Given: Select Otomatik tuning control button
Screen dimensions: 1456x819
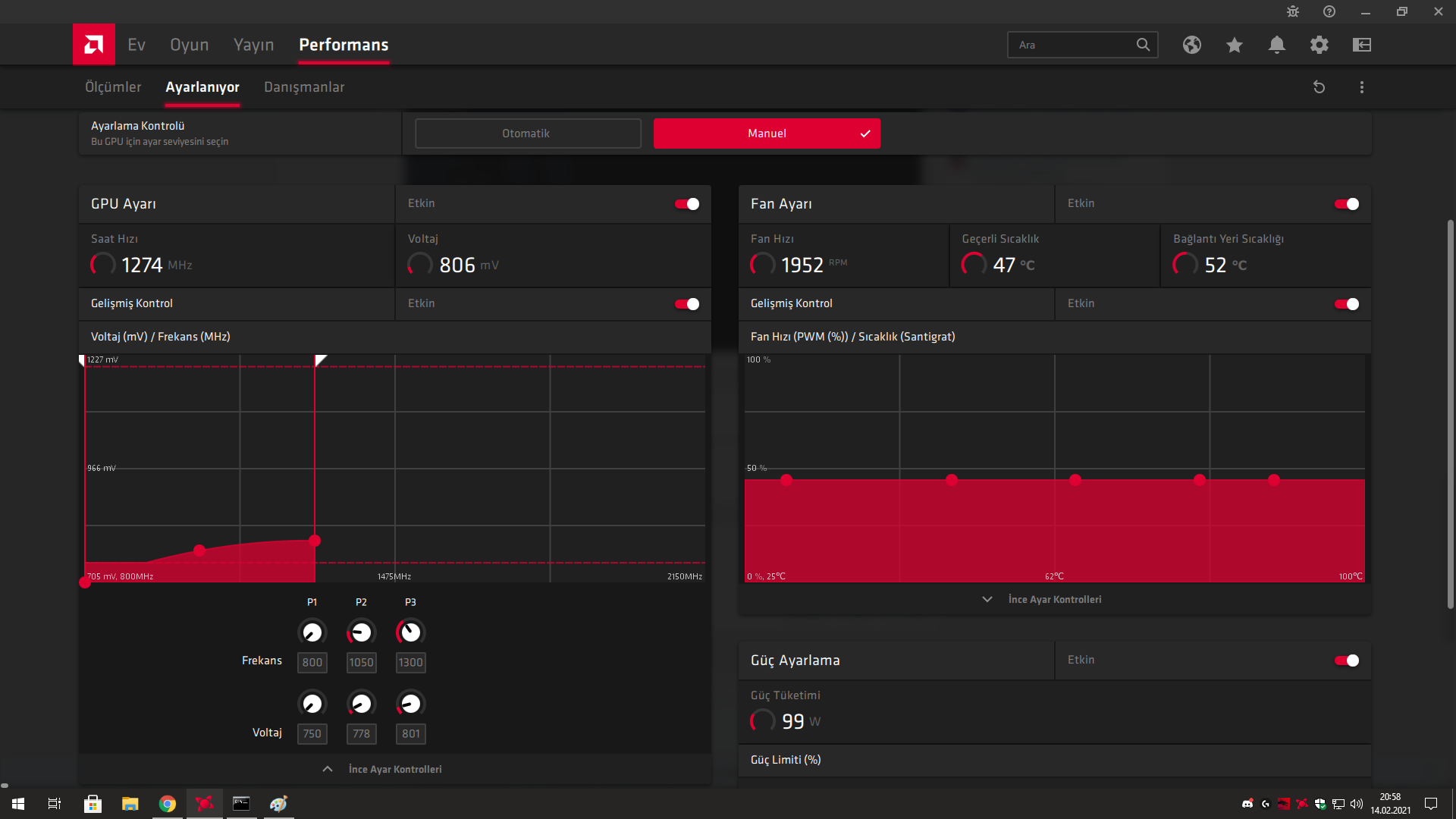Looking at the screenshot, I should (x=527, y=133).
